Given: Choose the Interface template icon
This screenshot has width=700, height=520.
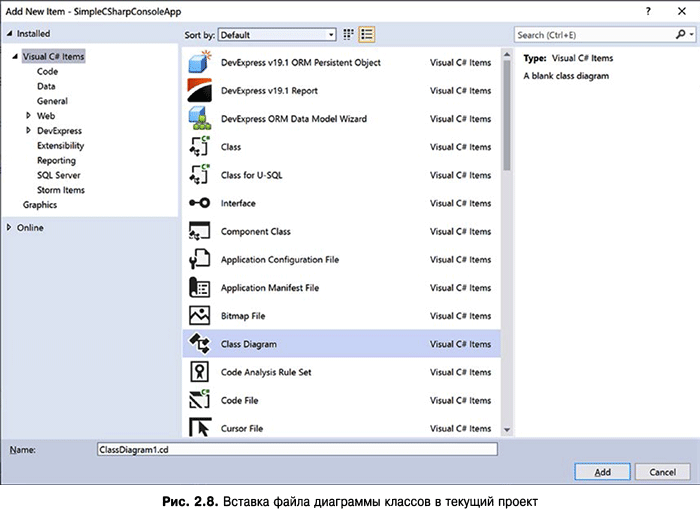Looking at the screenshot, I should click(x=198, y=203).
